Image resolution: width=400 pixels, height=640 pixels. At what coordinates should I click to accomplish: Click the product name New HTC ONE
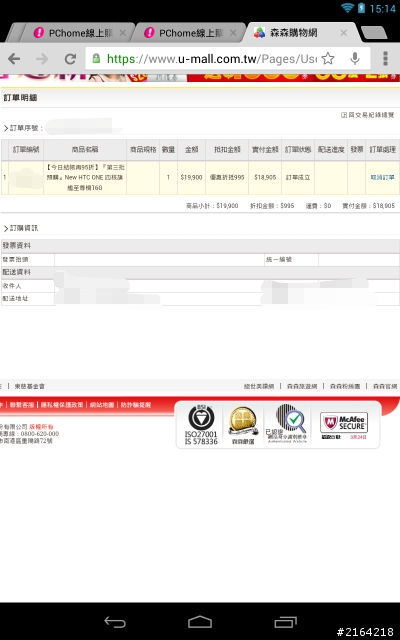(x=85, y=178)
